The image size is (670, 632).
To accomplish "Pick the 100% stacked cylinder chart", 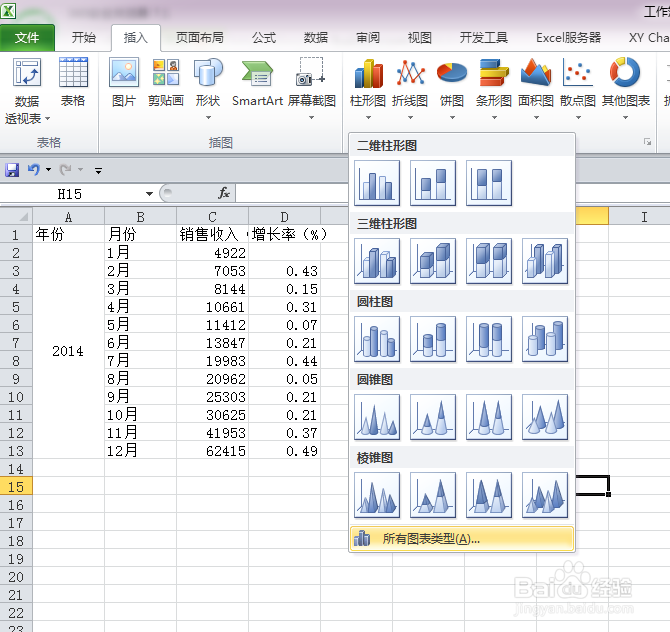I will point(489,339).
